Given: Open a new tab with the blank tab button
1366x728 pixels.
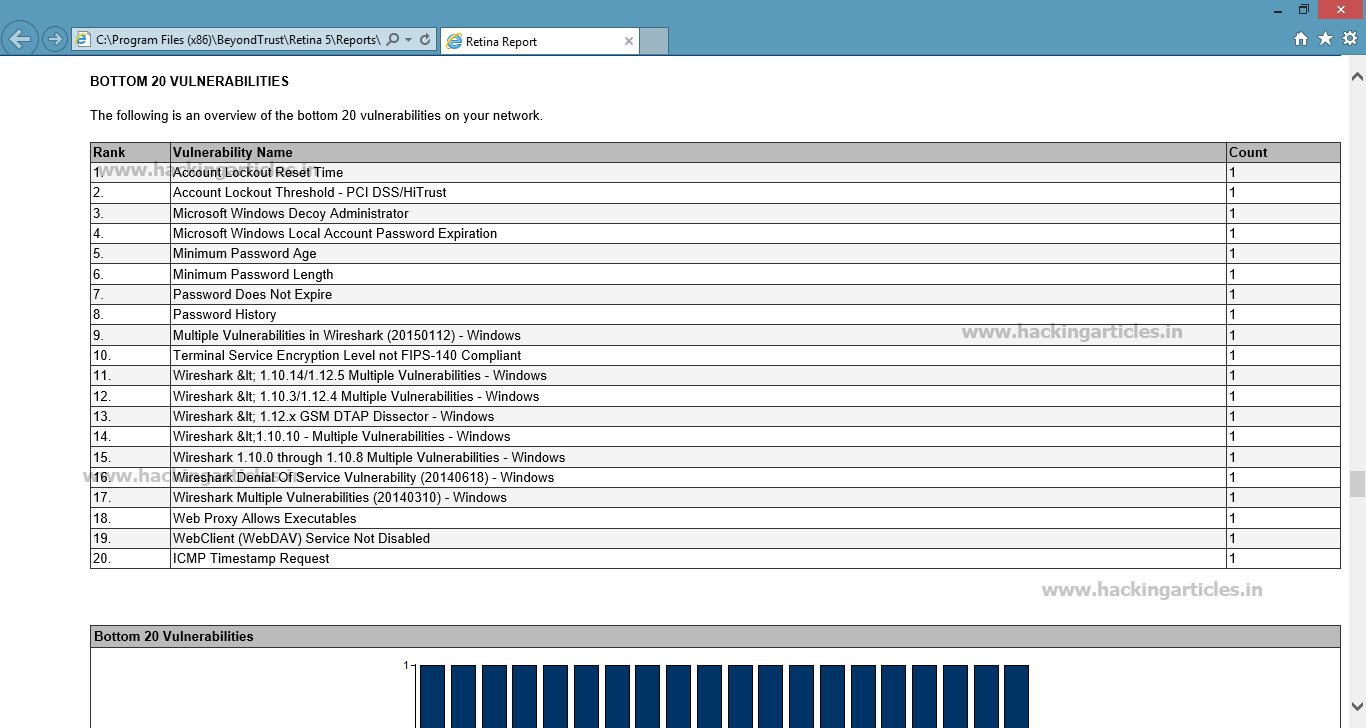Looking at the screenshot, I should tap(654, 41).
